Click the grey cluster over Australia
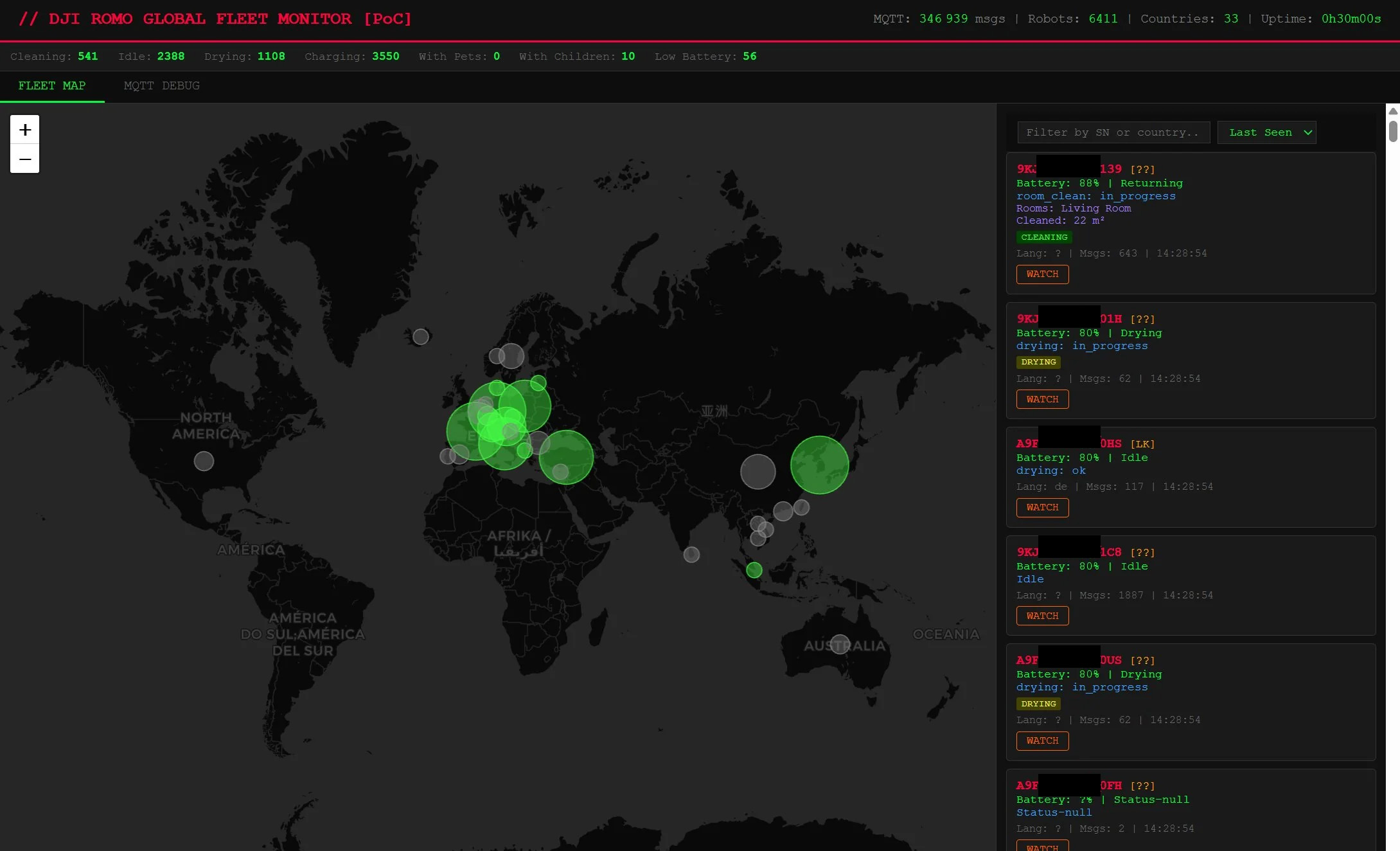 [x=840, y=643]
